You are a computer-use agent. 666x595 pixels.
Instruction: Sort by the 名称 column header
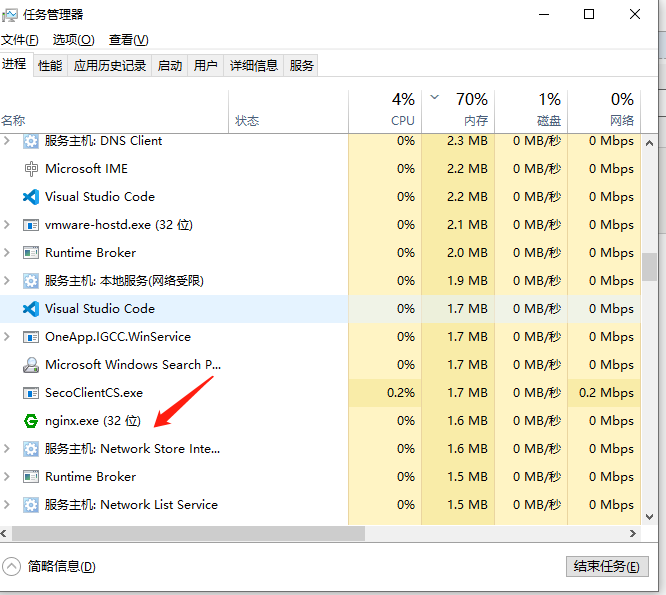[x=114, y=112]
